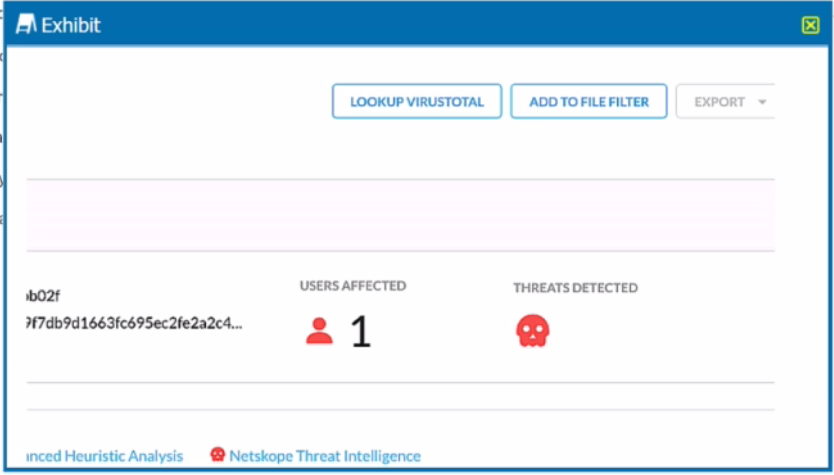This screenshot has height=475, width=834.
Task: Close the Exhibit dialog with green X
Action: click(810, 25)
